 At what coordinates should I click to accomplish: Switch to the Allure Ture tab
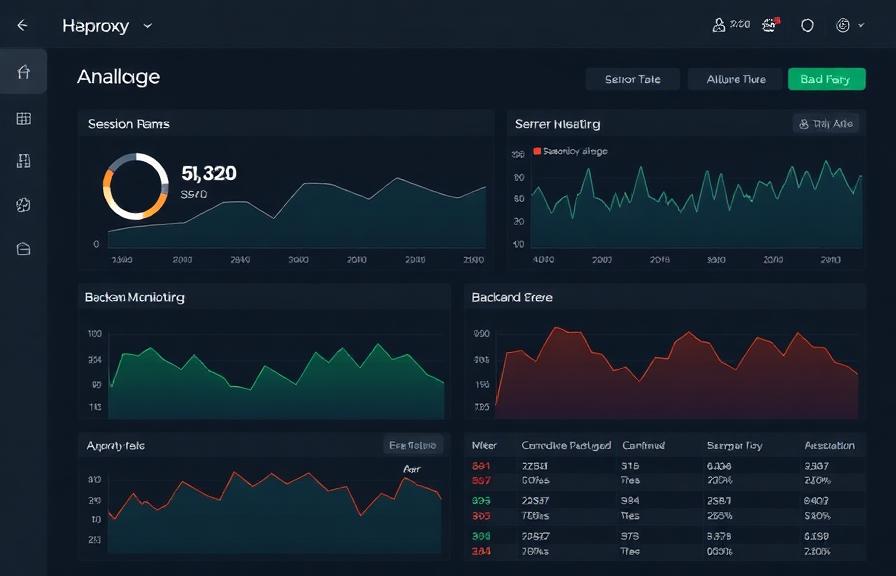point(734,79)
